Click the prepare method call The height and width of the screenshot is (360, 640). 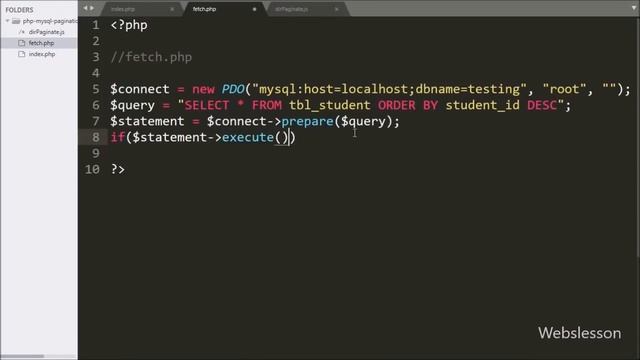click(307, 122)
